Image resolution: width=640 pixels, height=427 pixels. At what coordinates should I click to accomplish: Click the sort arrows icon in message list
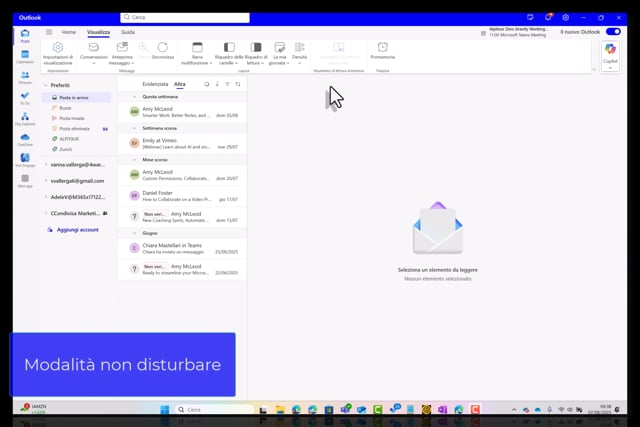(238, 84)
